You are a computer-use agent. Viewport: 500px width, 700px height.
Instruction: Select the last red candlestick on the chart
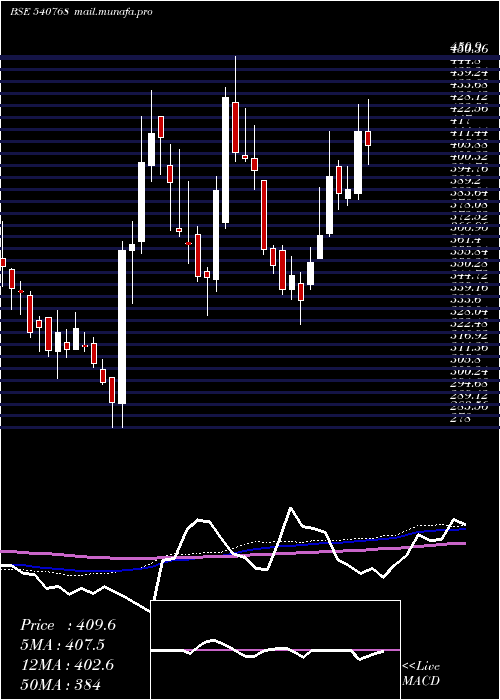(x=368, y=138)
